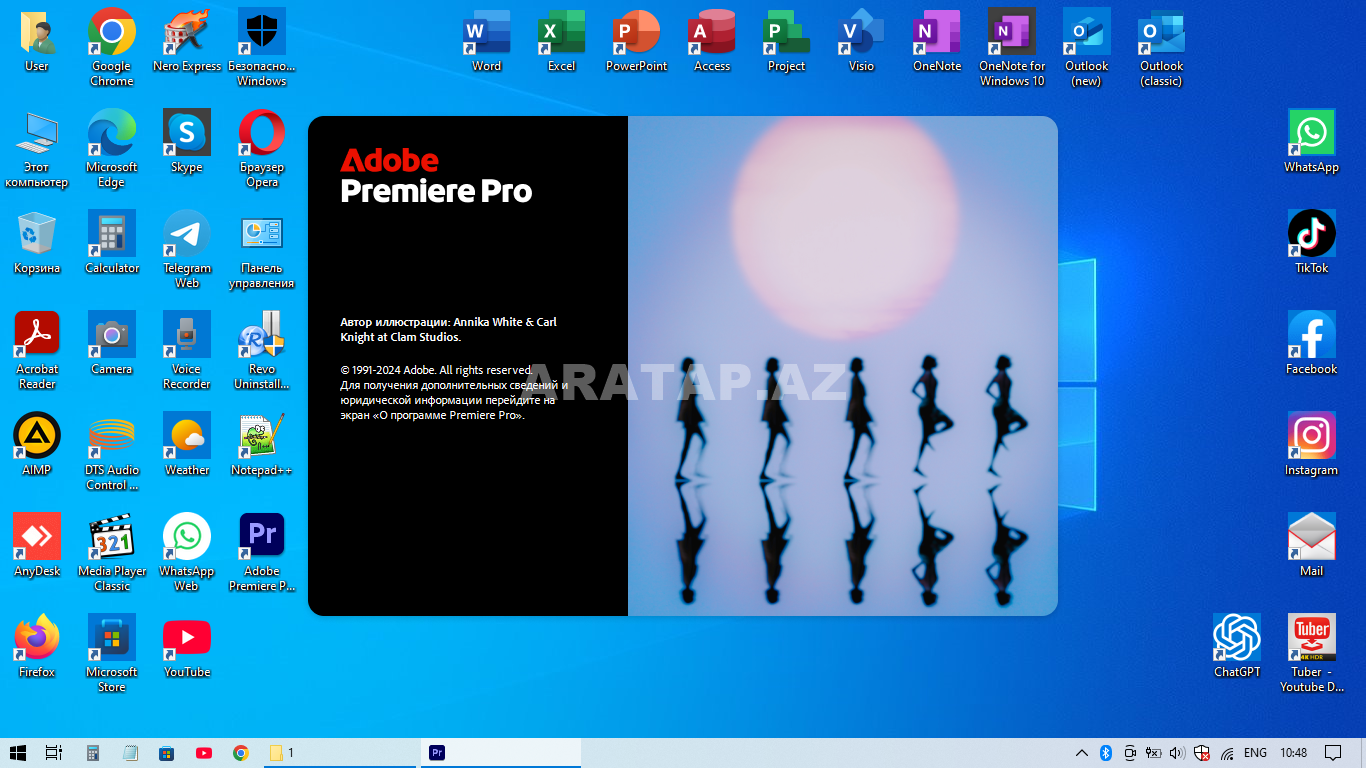Select the Camera desktop shortcut
This screenshot has width=1366, height=768.
112,343
